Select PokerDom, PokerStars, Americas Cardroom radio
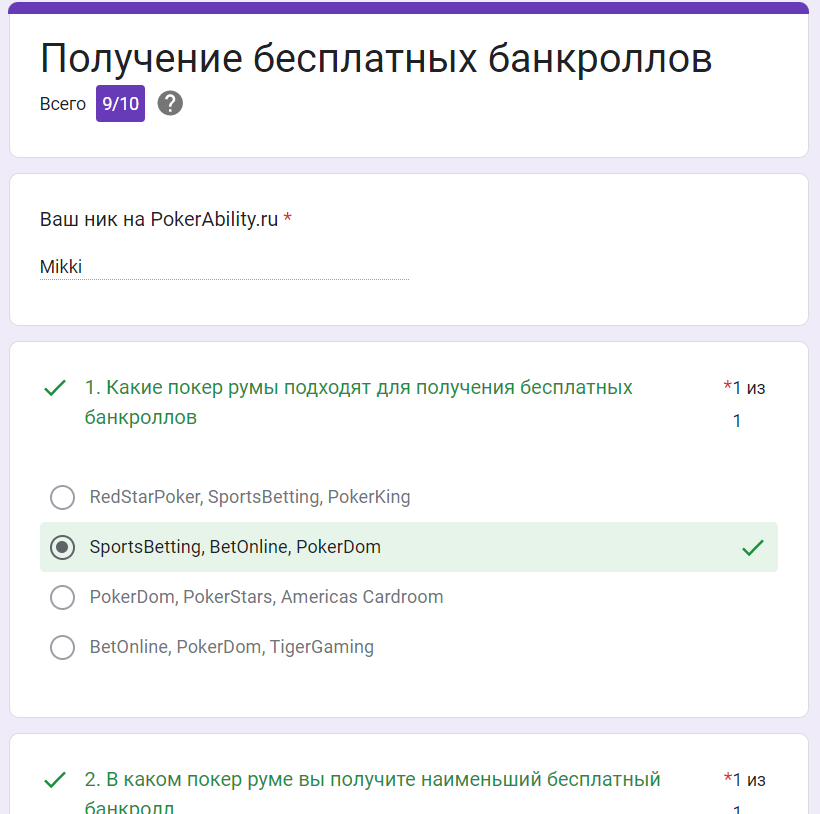820x814 pixels. pyautogui.click(x=62, y=597)
